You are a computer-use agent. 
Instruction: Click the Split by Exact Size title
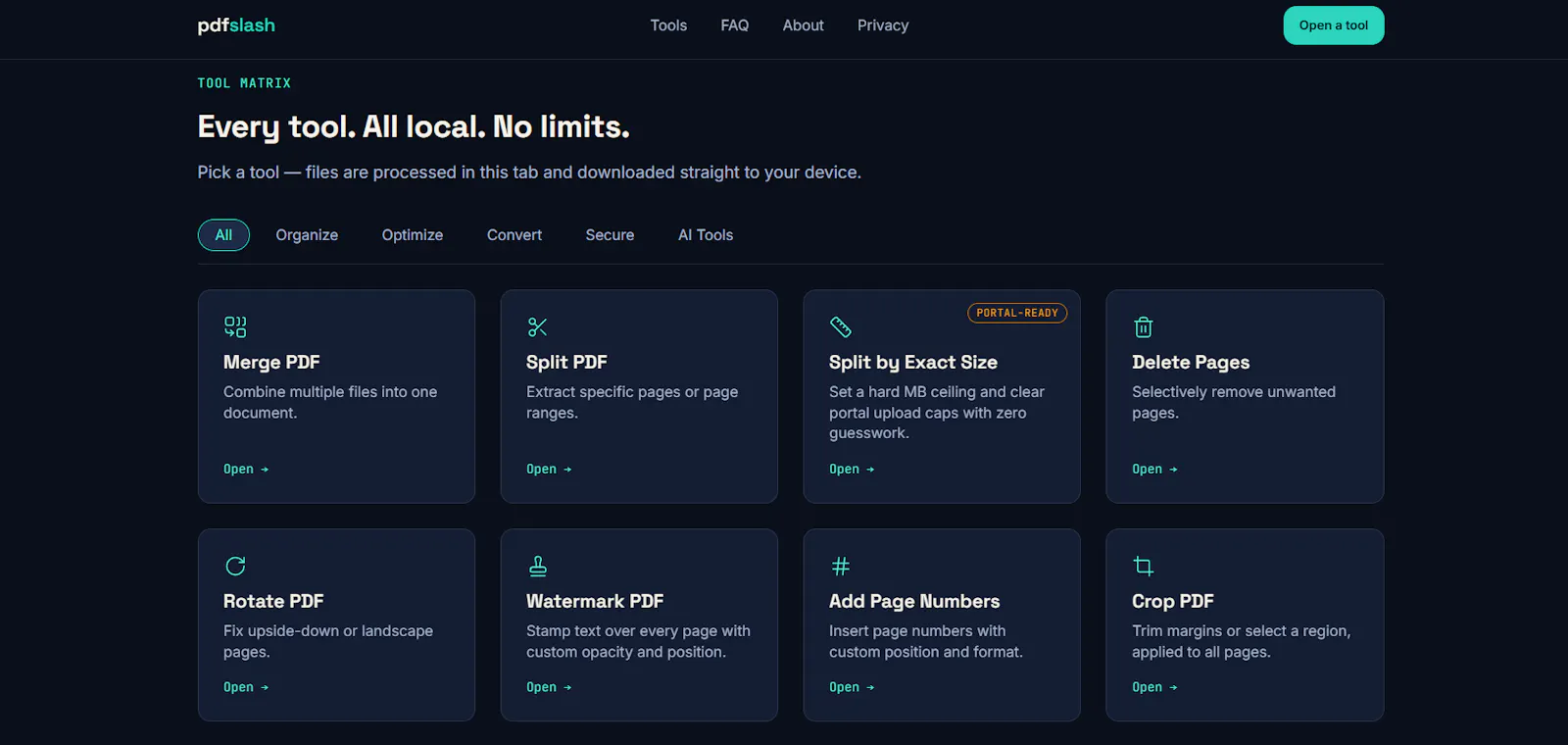tap(913, 363)
